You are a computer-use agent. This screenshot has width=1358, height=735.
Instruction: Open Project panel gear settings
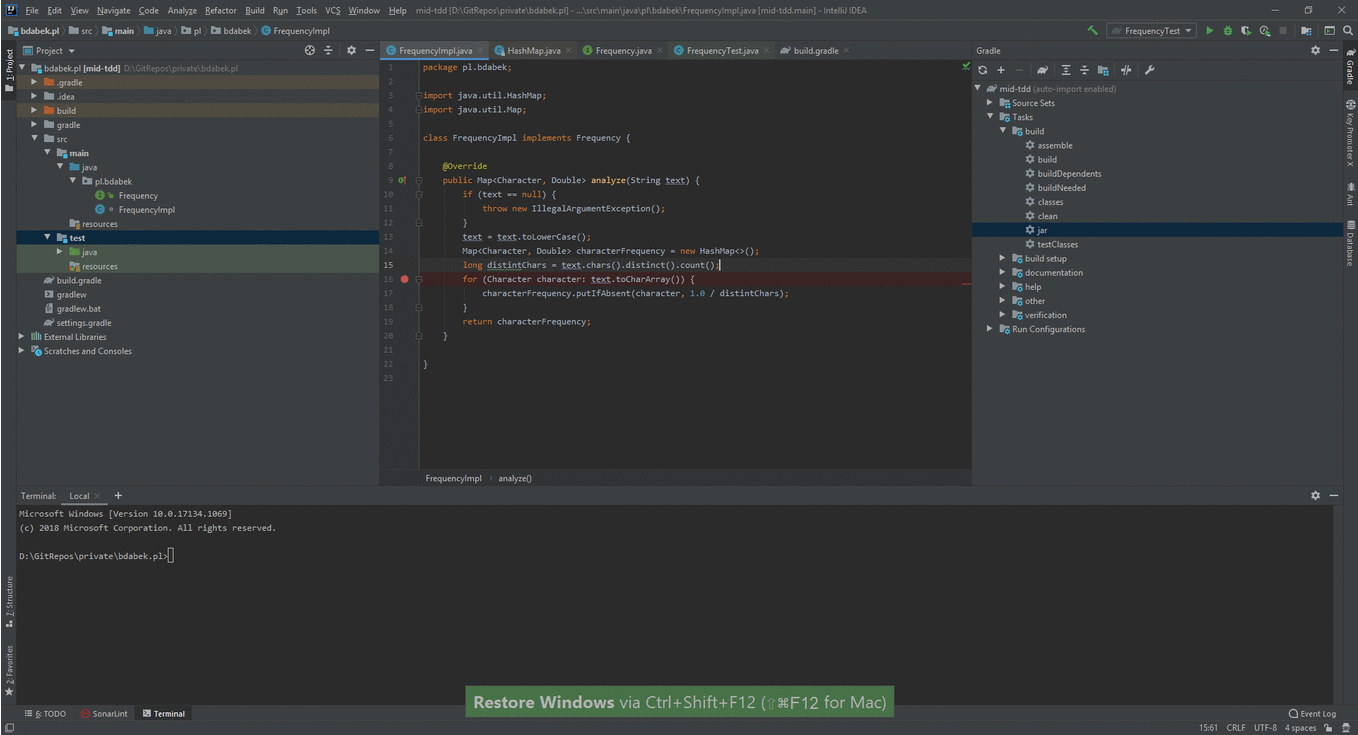pyautogui.click(x=351, y=50)
